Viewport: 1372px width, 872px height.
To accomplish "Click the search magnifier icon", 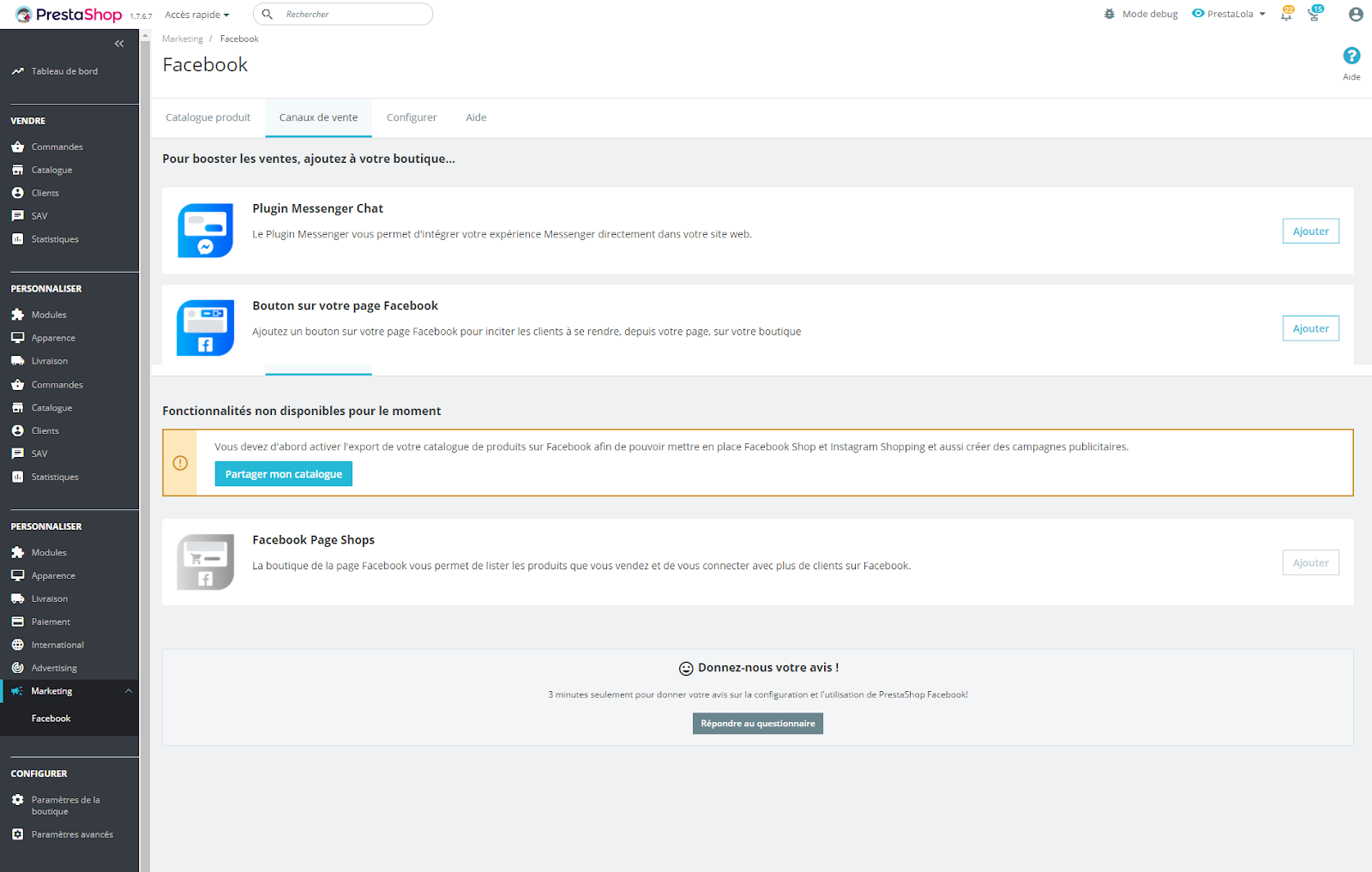I will 268,15.
